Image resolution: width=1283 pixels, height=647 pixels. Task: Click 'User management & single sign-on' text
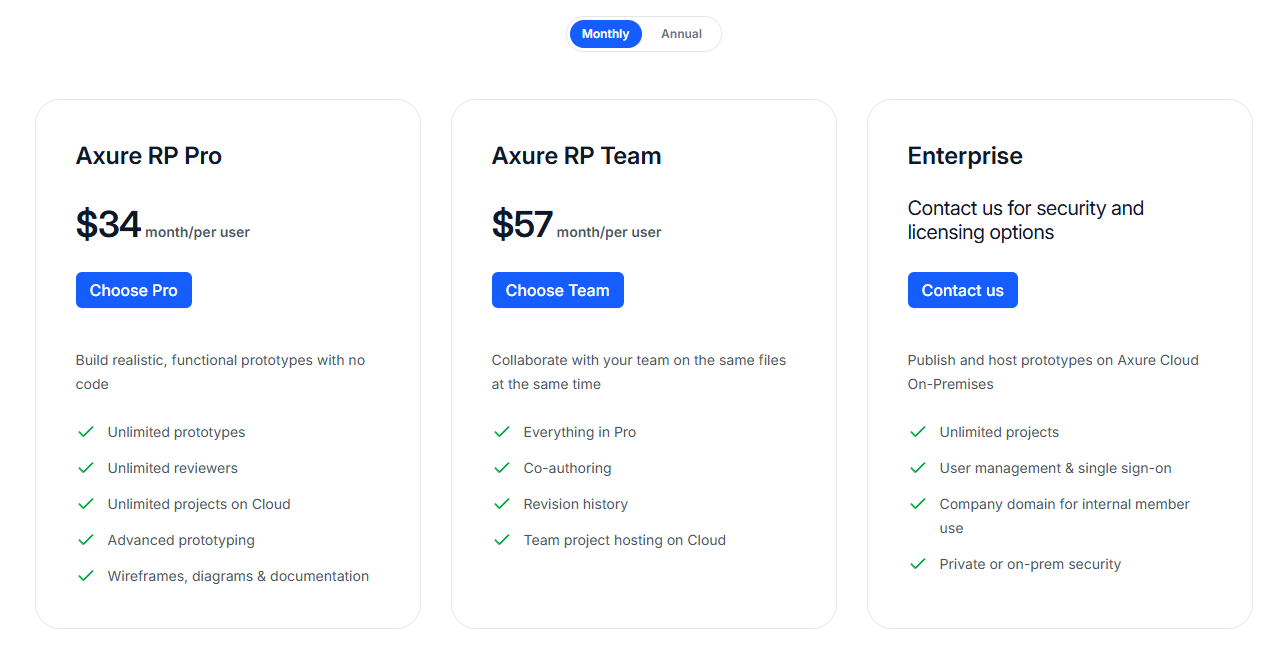1055,468
